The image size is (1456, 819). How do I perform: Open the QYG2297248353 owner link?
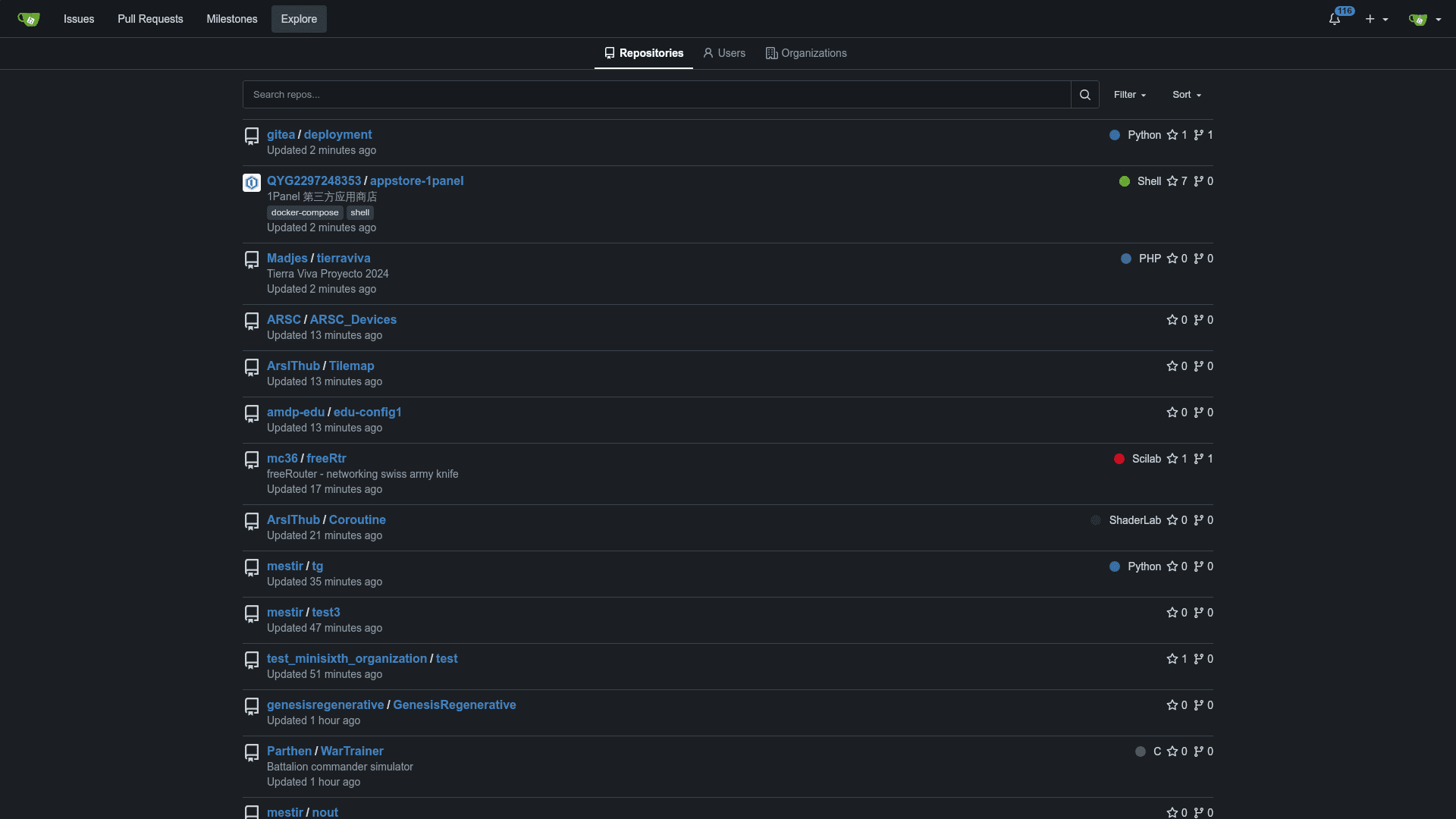click(x=314, y=181)
